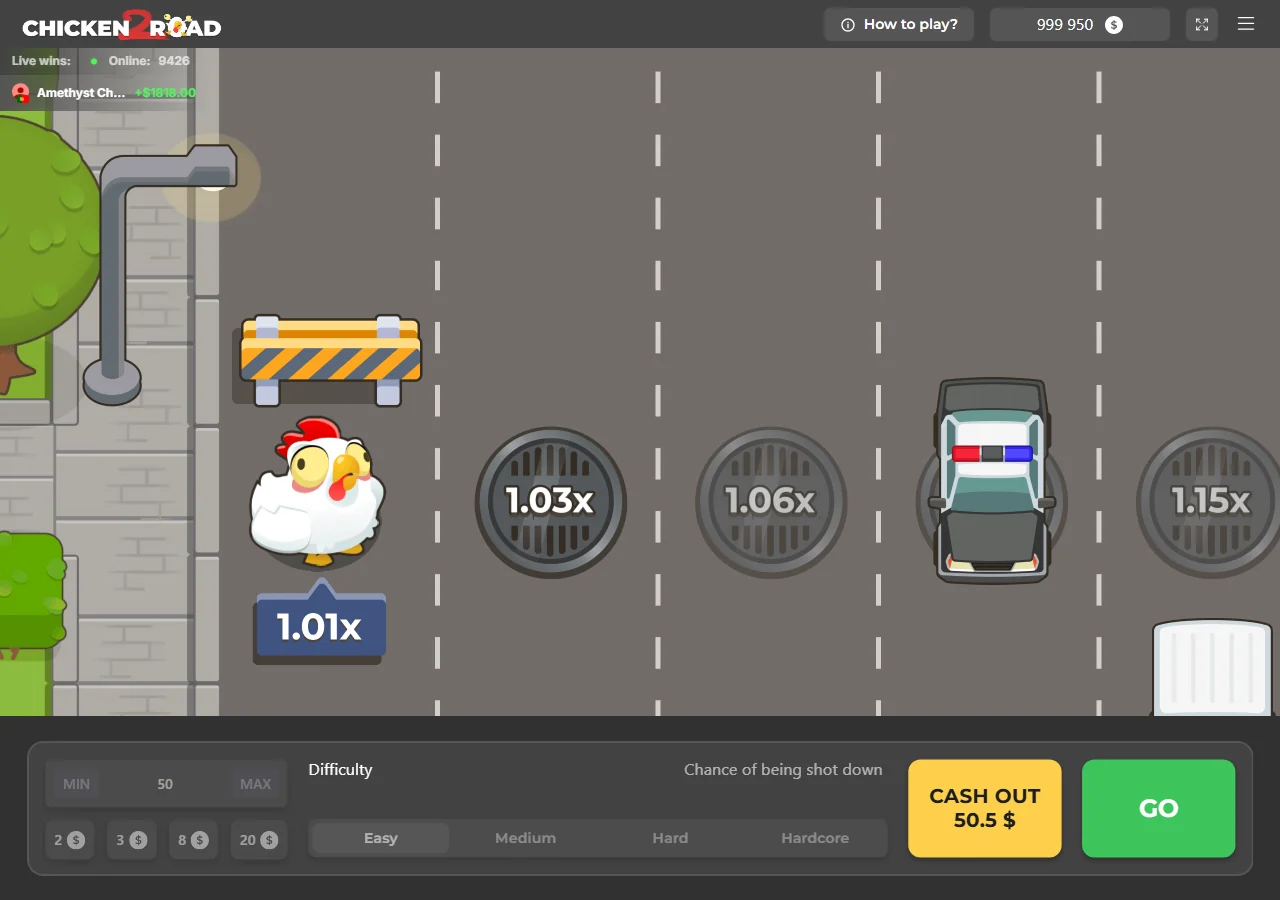Click the dollar coin icon beside balance
Viewport: 1280px width, 900px height.
[1113, 24]
